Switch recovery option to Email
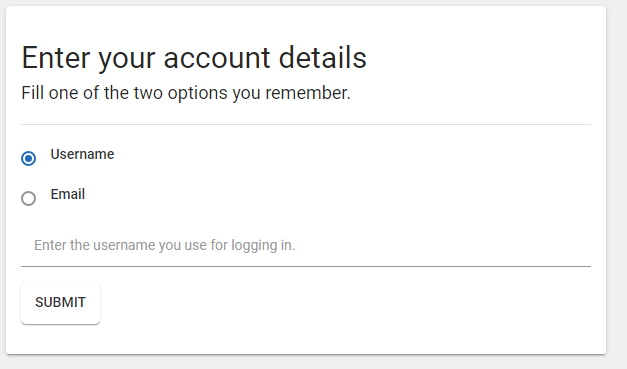 (28, 198)
